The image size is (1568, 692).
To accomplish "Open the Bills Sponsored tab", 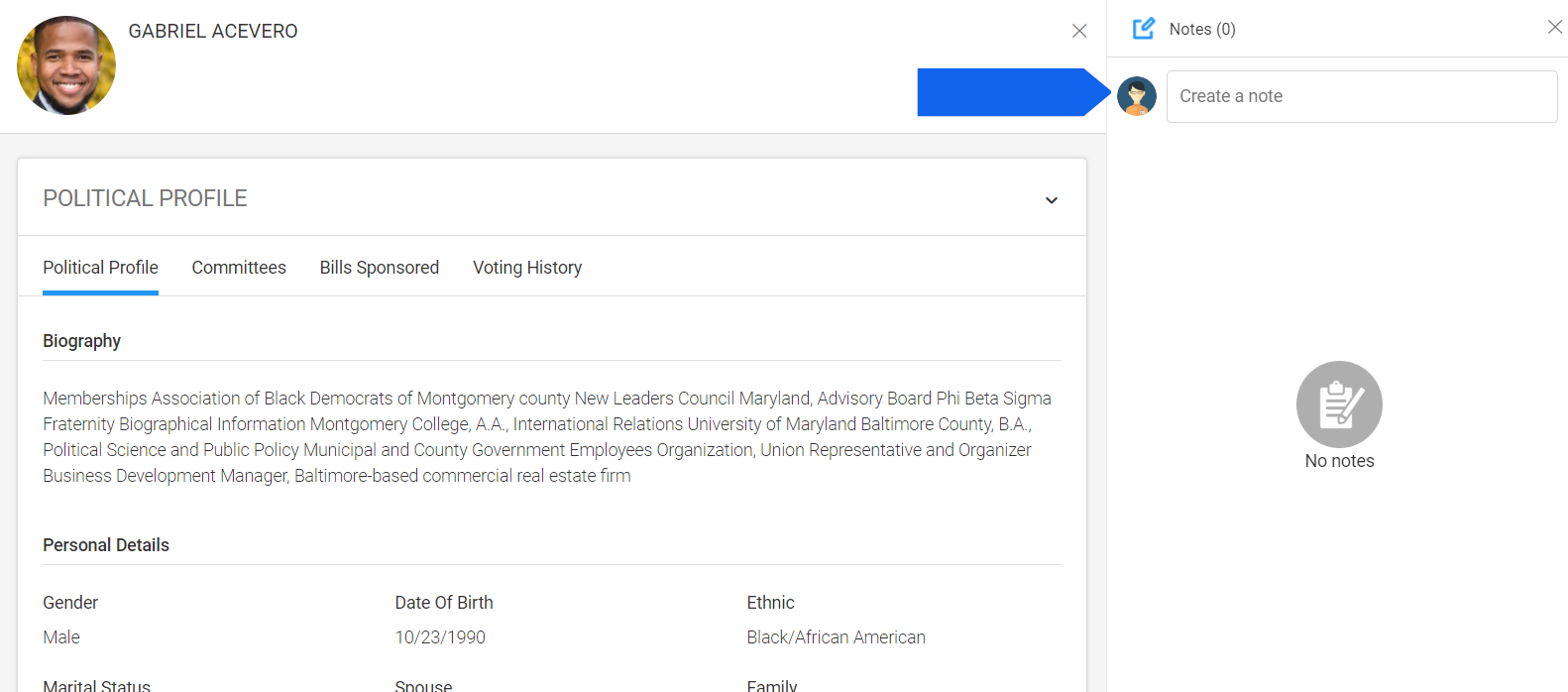I will (380, 268).
